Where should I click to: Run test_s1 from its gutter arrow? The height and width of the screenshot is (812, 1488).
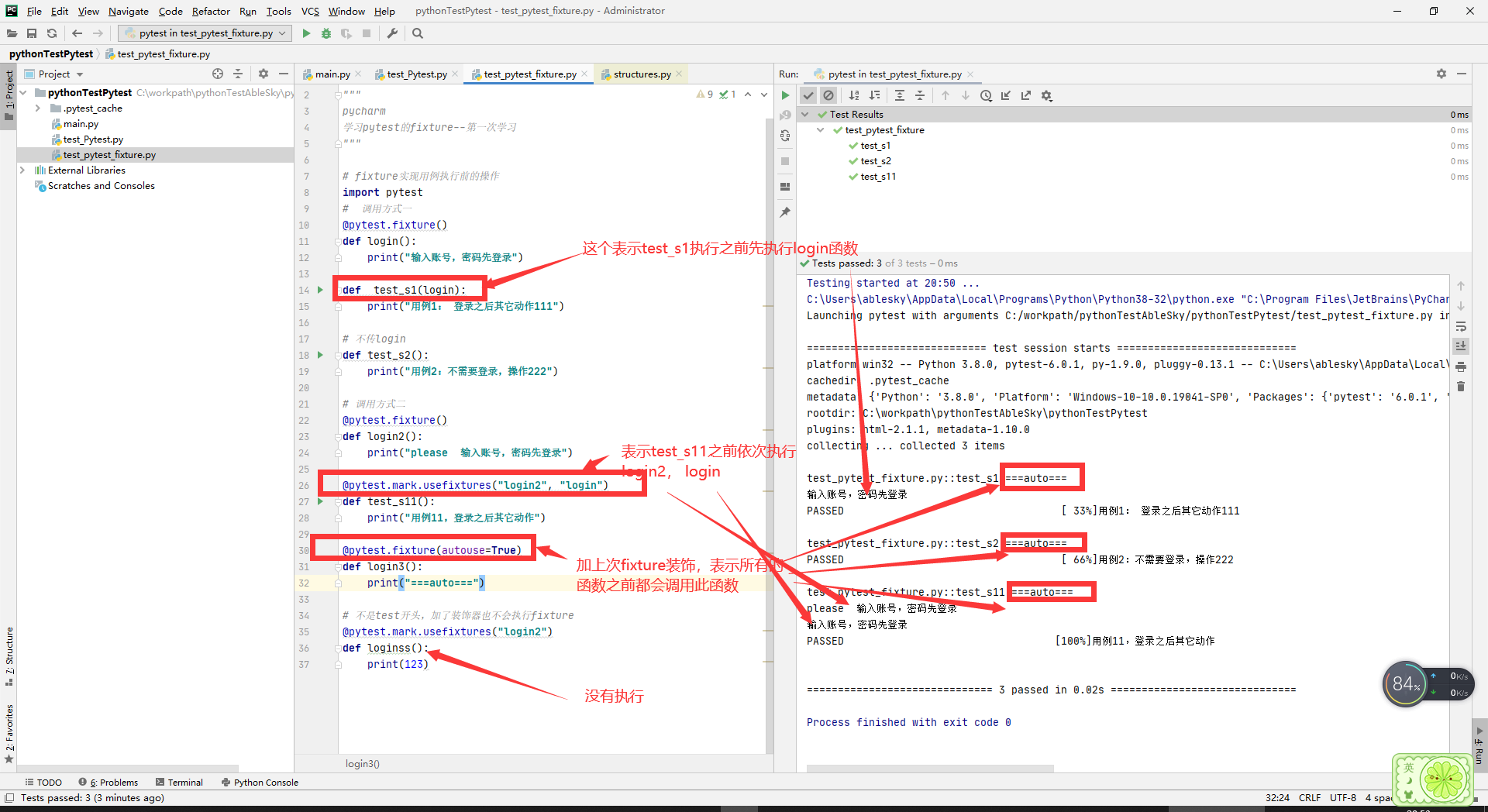click(320, 290)
